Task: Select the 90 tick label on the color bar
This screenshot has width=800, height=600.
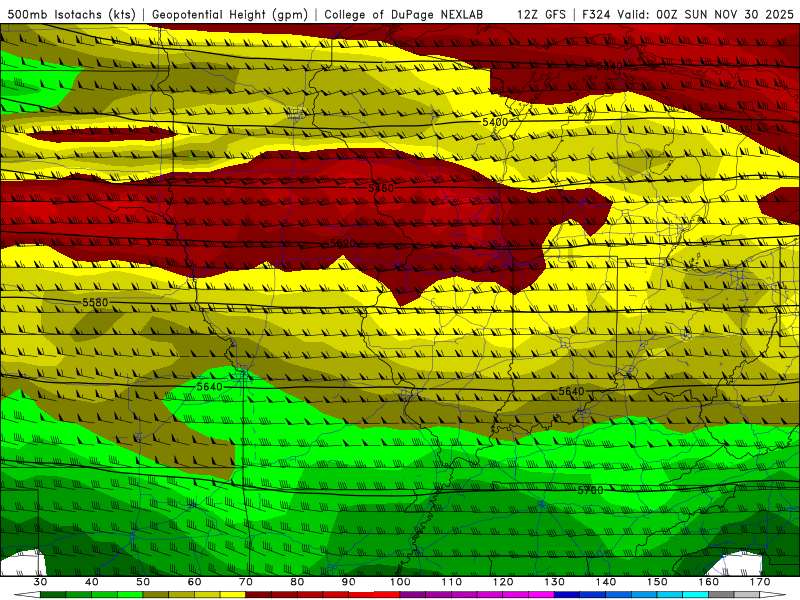Action: point(349,582)
